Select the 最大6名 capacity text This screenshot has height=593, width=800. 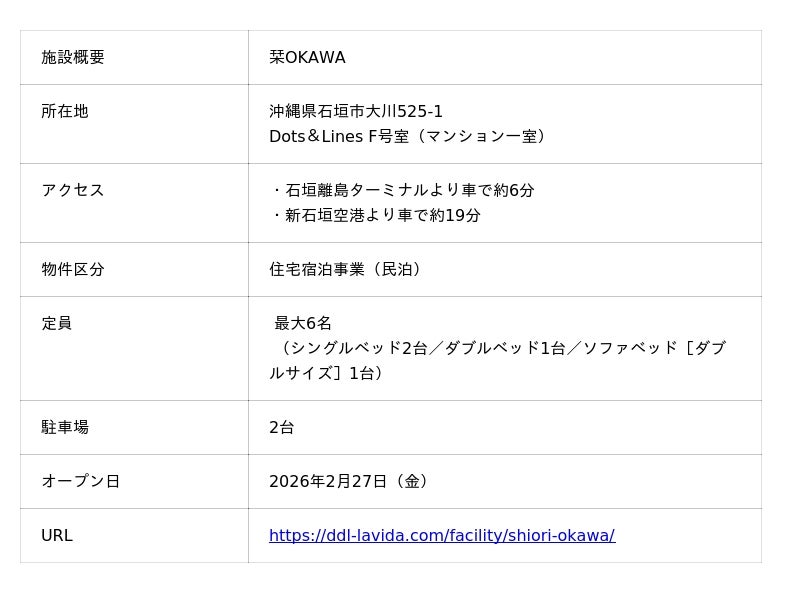(x=303, y=324)
